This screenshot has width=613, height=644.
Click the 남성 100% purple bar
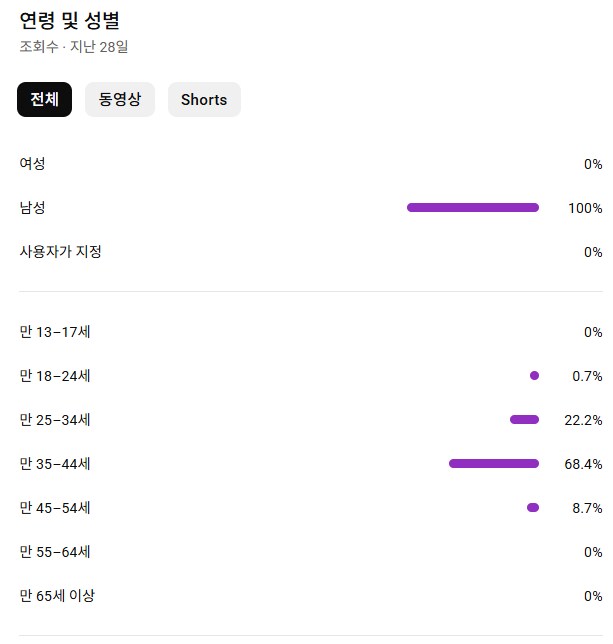tap(473, 208)
